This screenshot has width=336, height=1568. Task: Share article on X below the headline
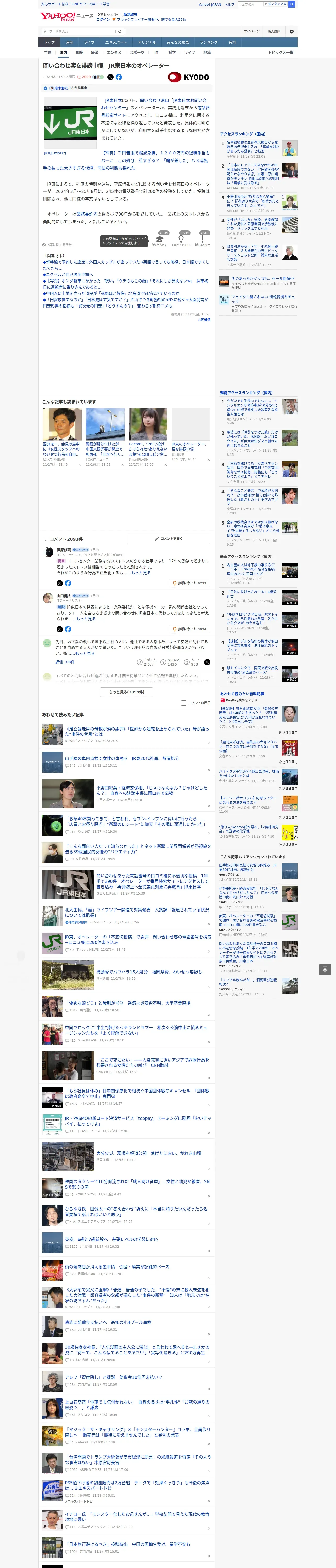110,77
